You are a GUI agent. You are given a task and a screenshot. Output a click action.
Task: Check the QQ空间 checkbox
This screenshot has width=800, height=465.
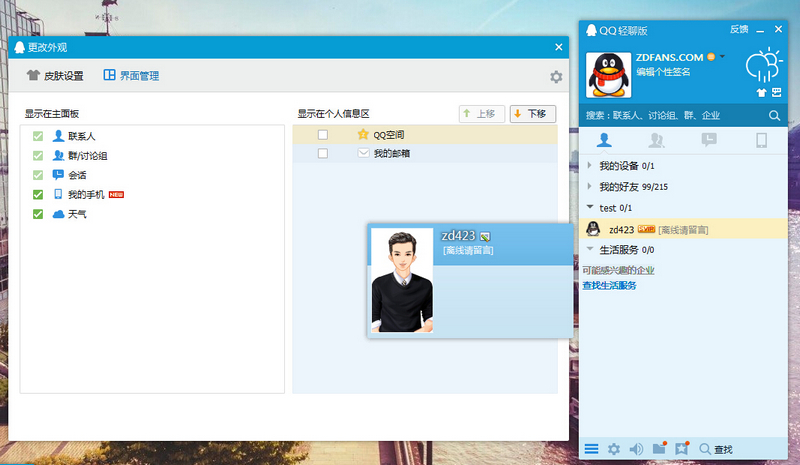click(x=322, y=135)
